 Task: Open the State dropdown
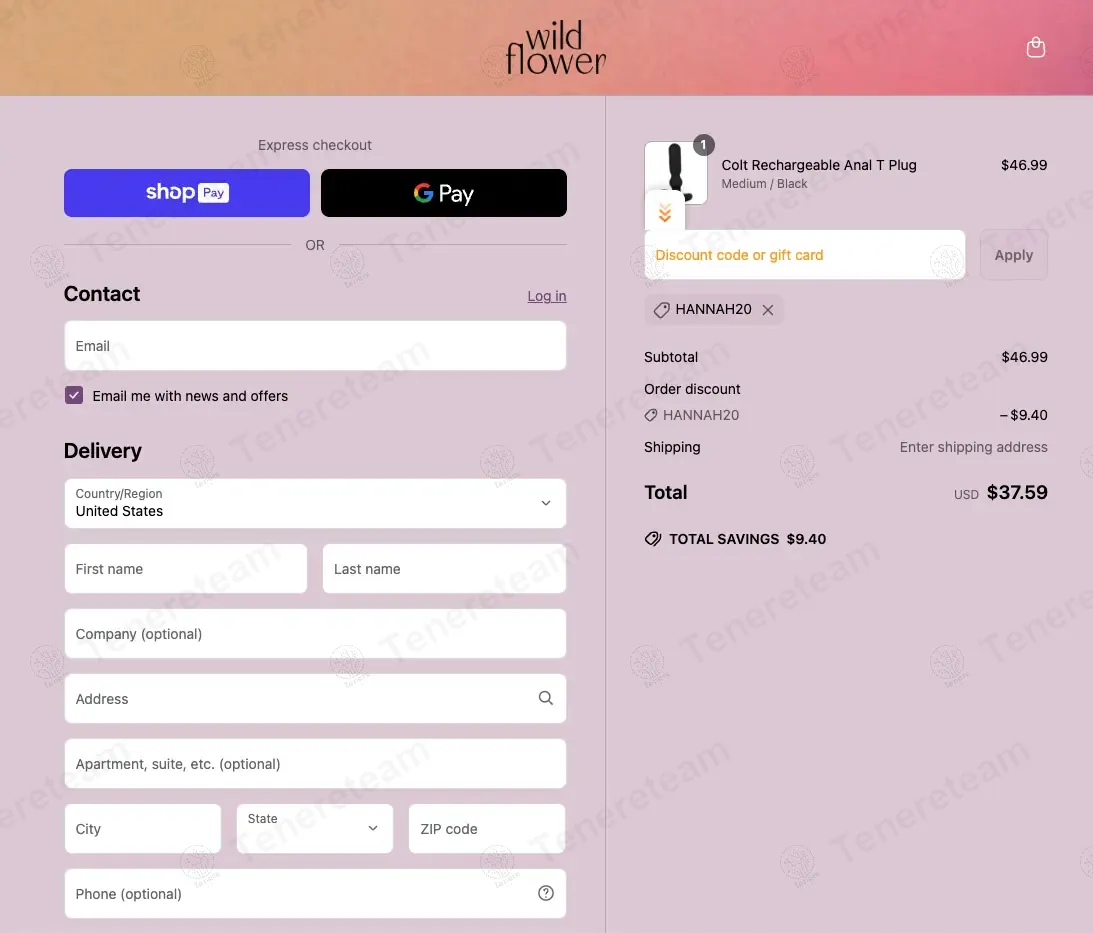(x=314, y=828)
